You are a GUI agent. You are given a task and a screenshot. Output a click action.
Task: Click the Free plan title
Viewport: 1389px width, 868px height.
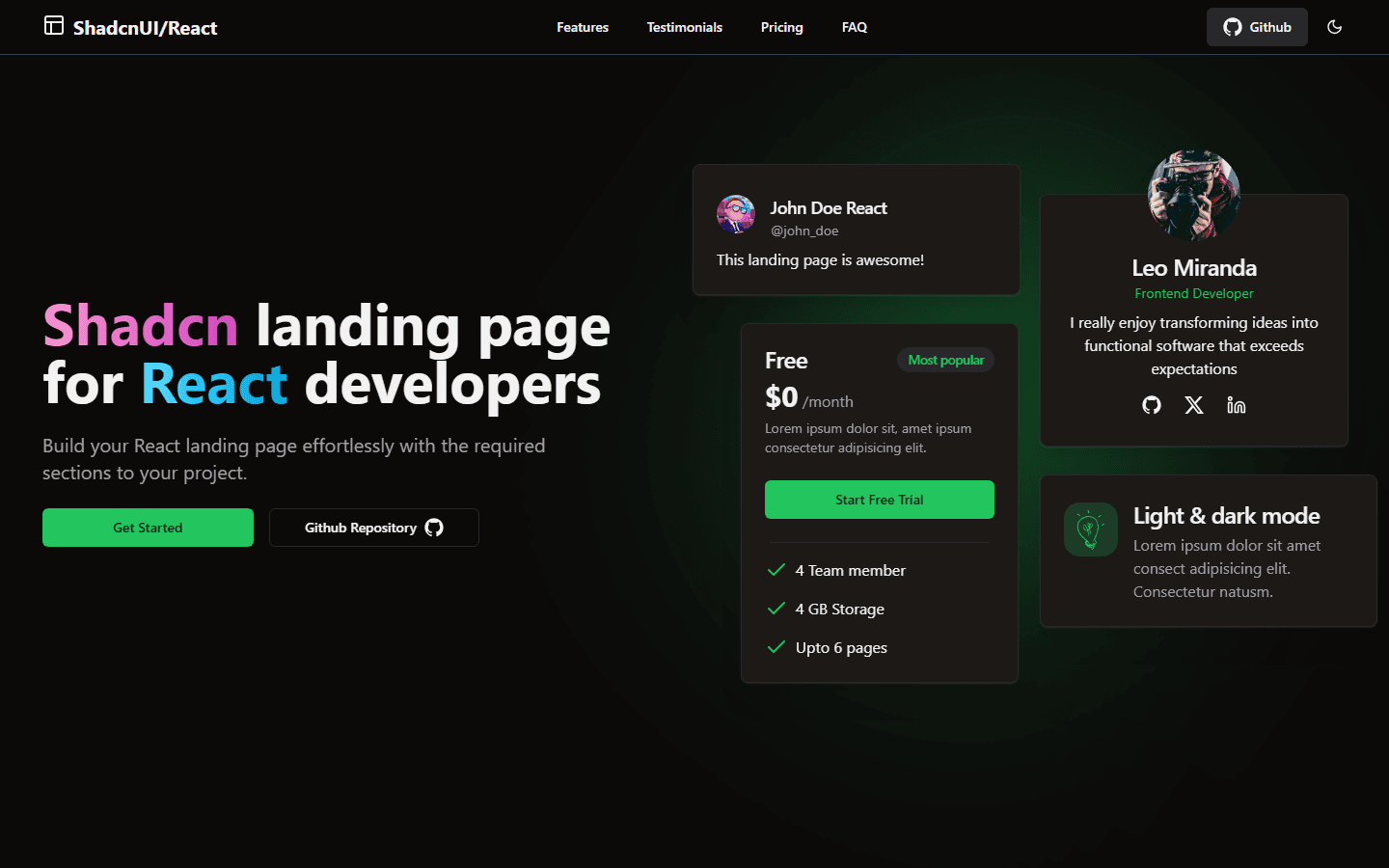click(786, 361)
